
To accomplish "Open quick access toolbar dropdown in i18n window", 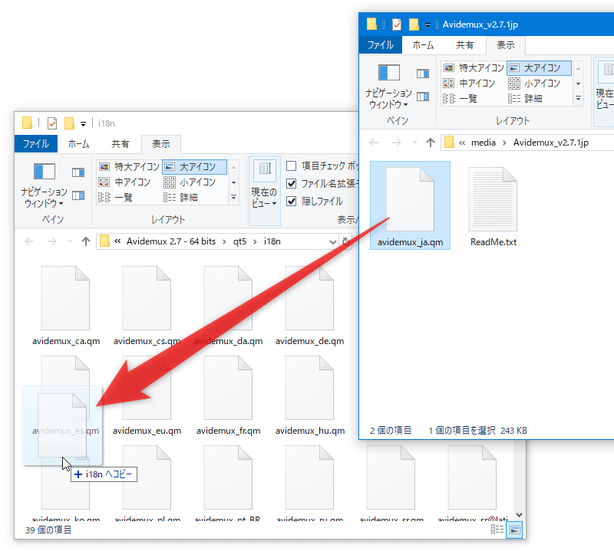I will [x=83, y=124].
